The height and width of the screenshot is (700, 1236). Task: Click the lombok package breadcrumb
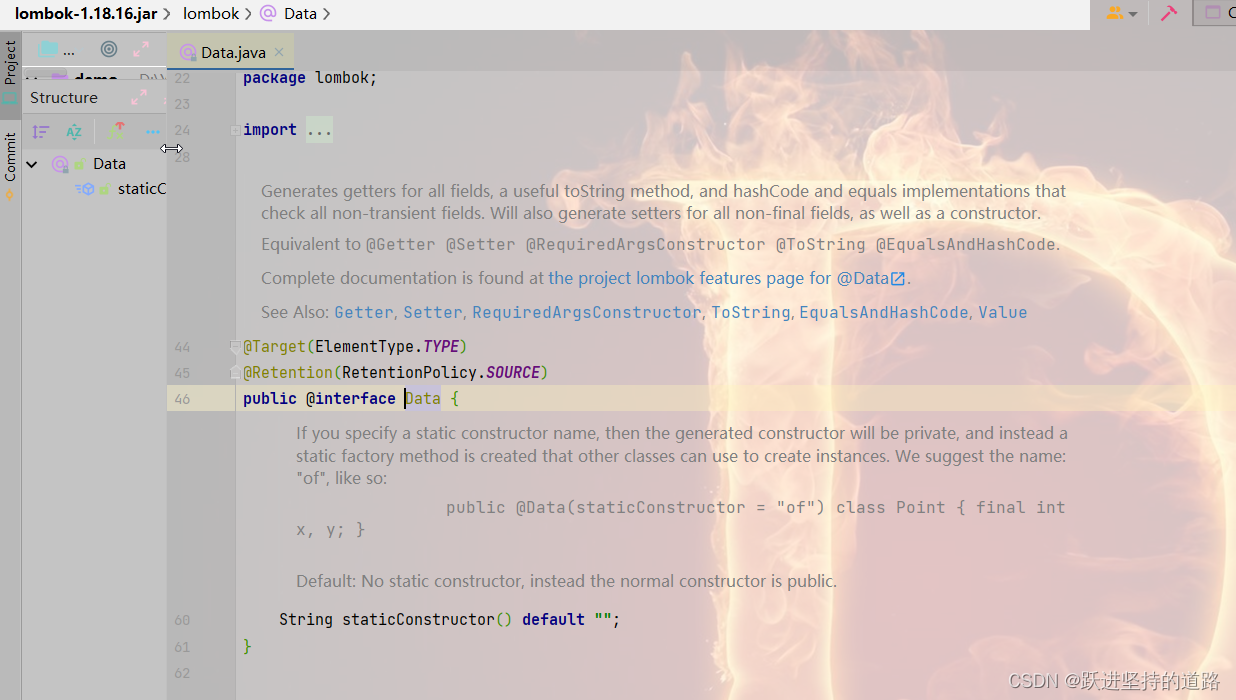coord(211,13)
